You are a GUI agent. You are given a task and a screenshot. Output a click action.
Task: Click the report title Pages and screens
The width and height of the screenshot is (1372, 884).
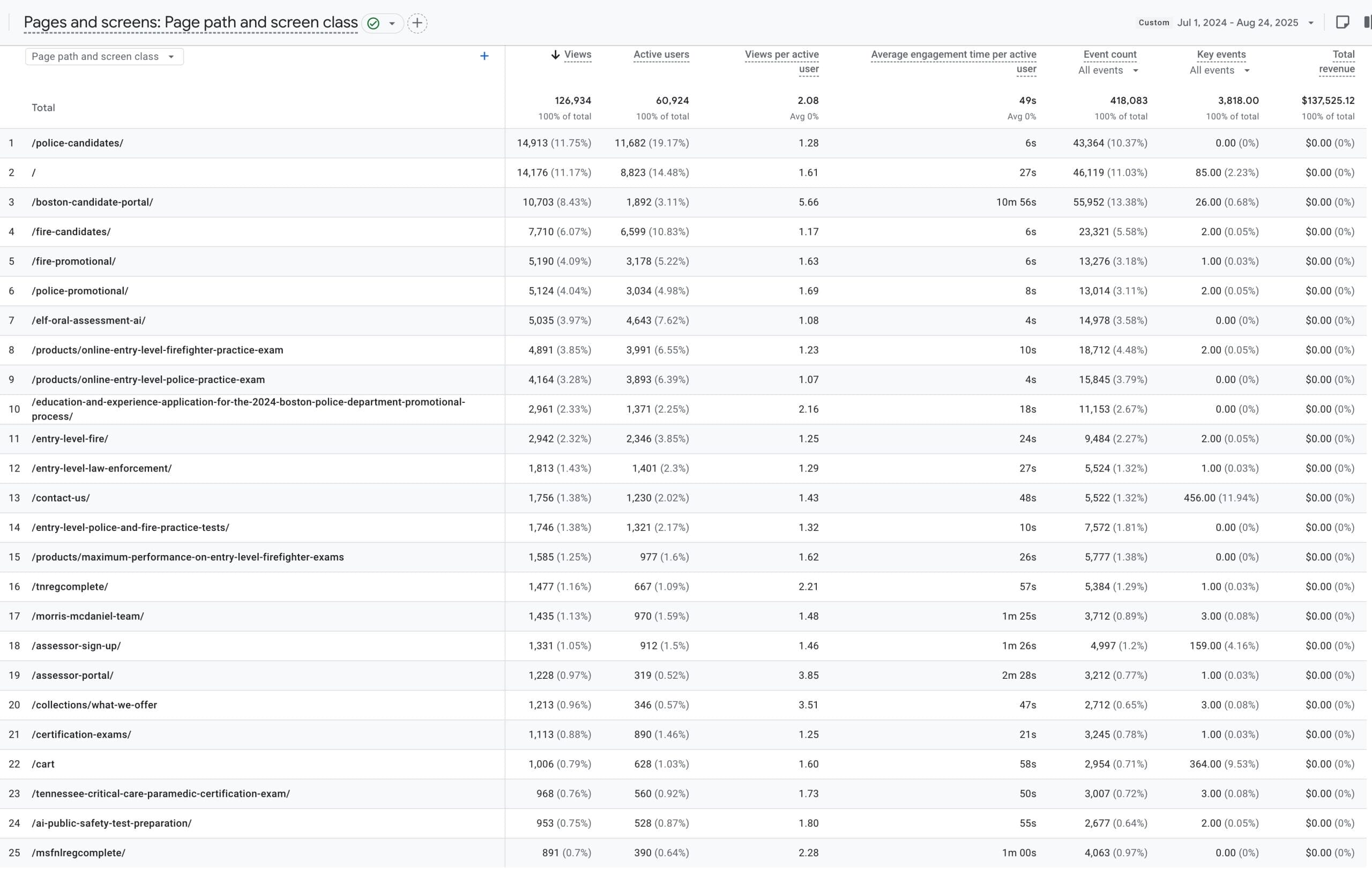point(191,23)
